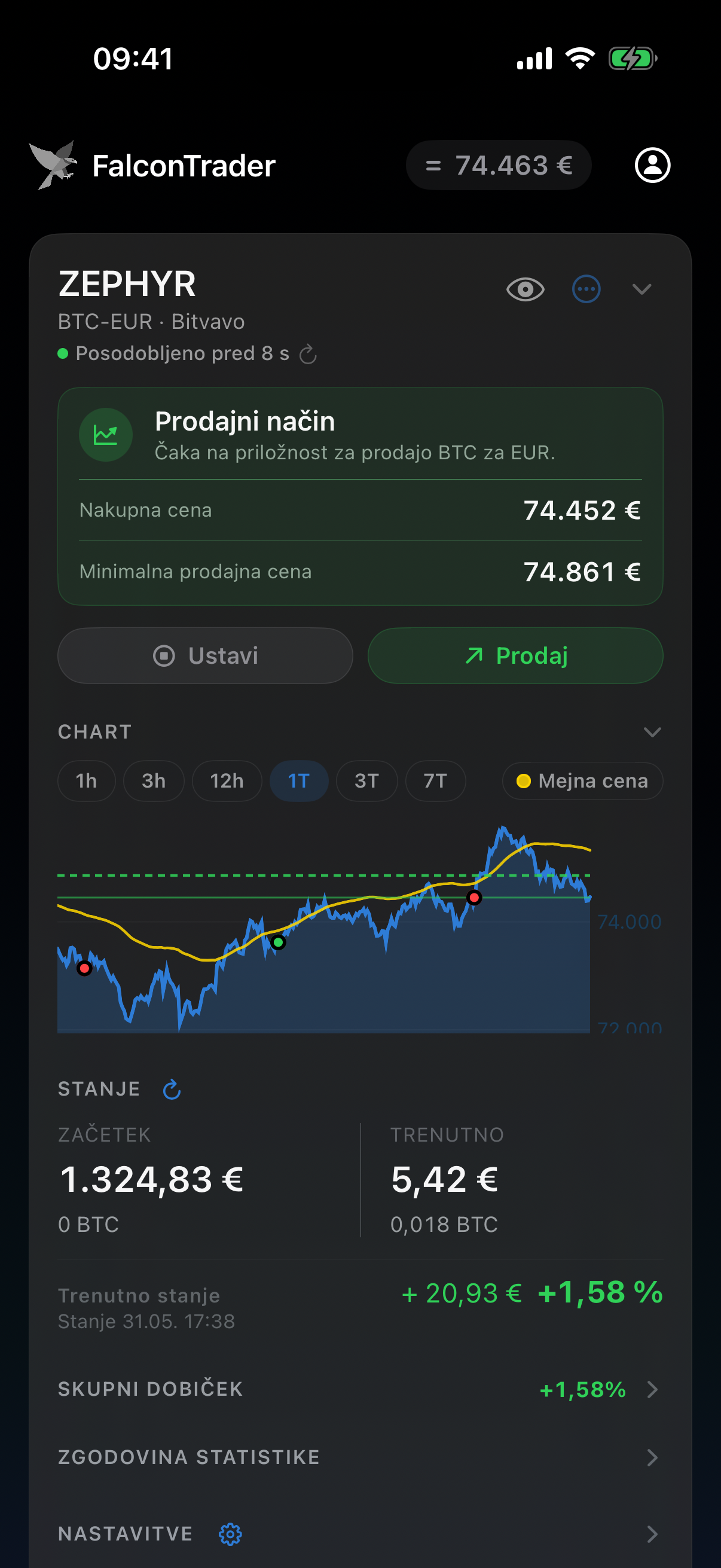Open the user profile icon
Image resolution: width=721 pixels, height=1568 pixels.
(x=652, y=166)
